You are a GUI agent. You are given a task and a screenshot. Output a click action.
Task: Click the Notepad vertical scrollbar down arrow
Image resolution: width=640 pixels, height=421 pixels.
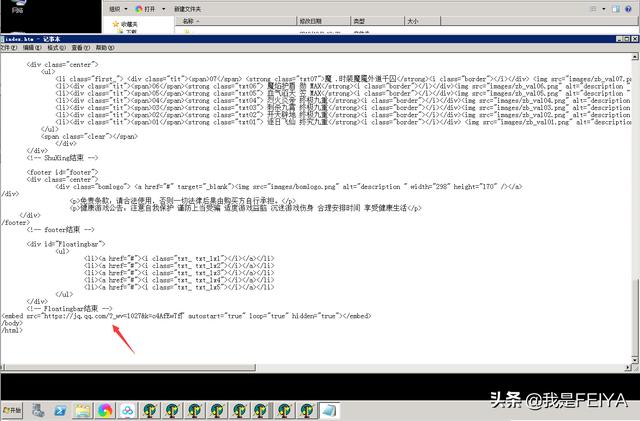pyautogui.click(x=635, y=359)
